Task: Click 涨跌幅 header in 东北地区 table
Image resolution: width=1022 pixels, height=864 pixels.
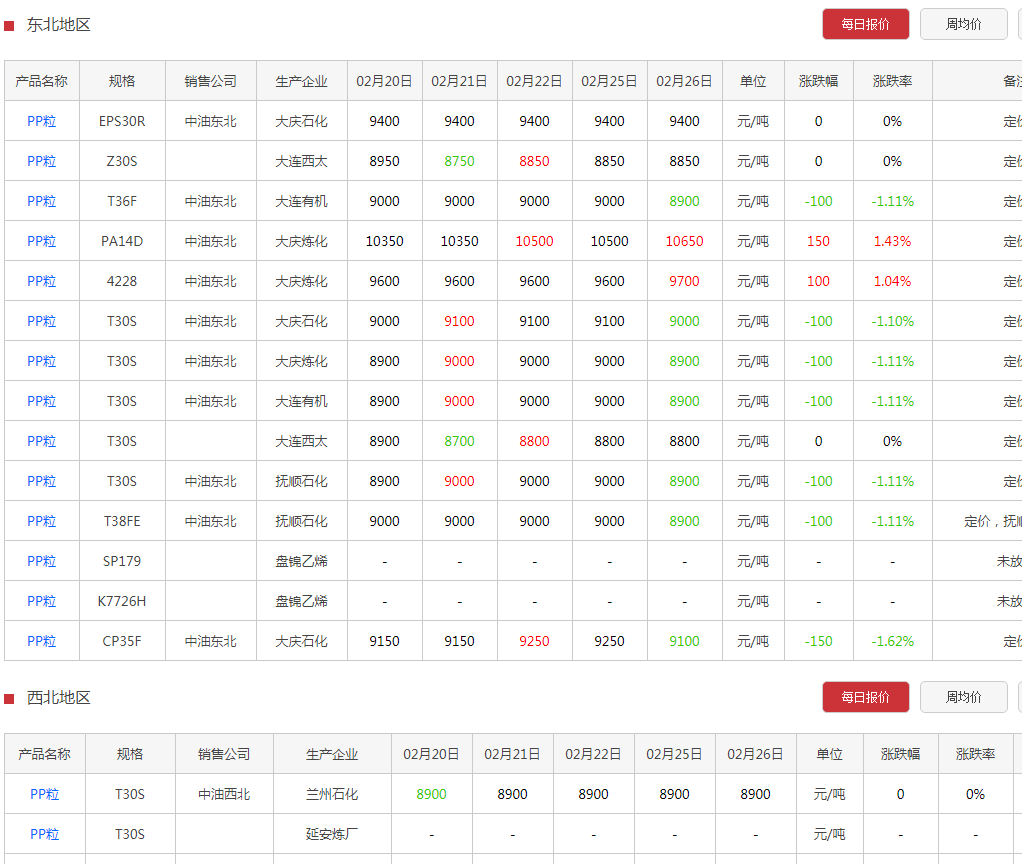Action: point(819,81)
